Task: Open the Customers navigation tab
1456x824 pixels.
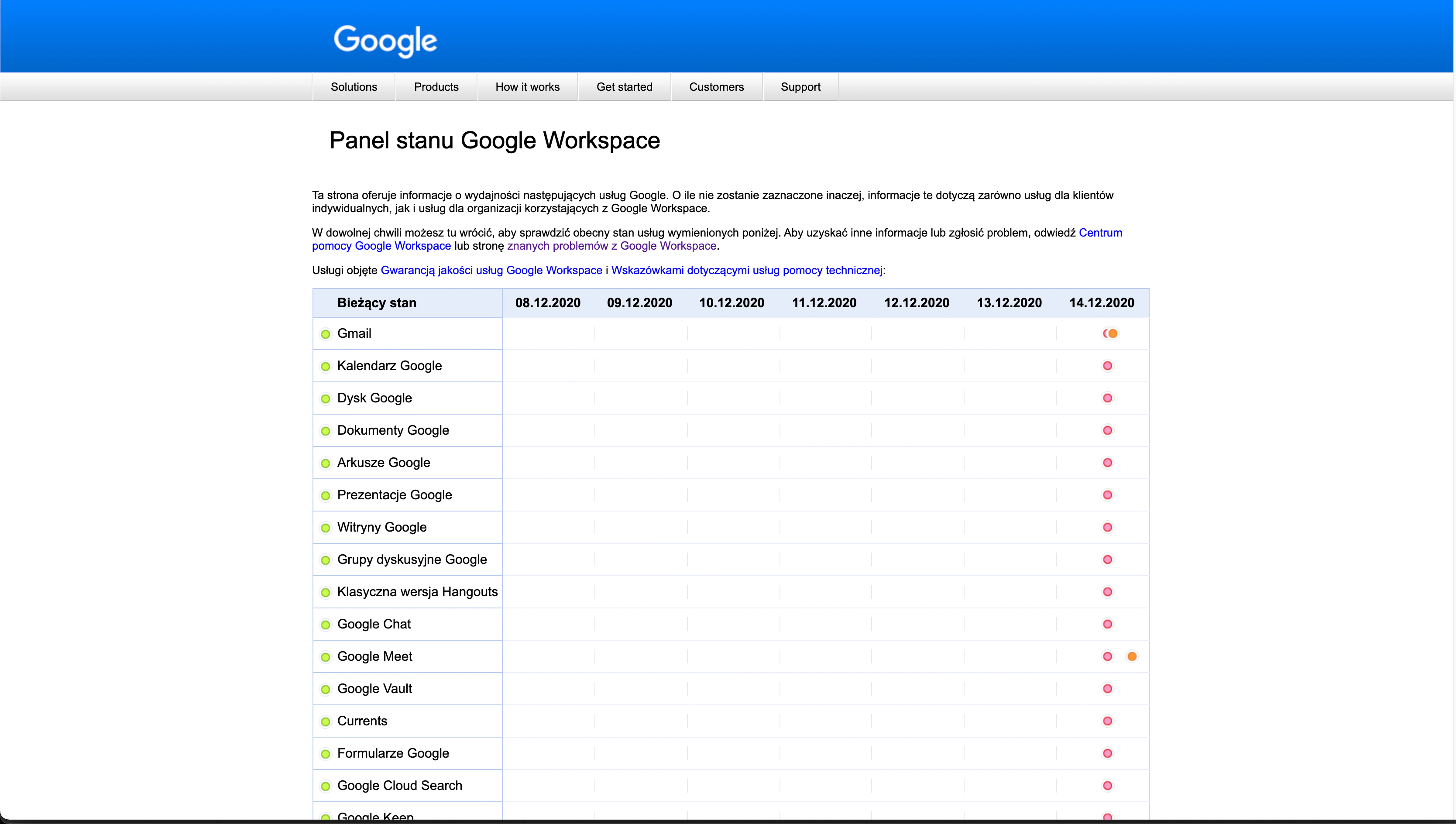Action: [x=716, y=87]
